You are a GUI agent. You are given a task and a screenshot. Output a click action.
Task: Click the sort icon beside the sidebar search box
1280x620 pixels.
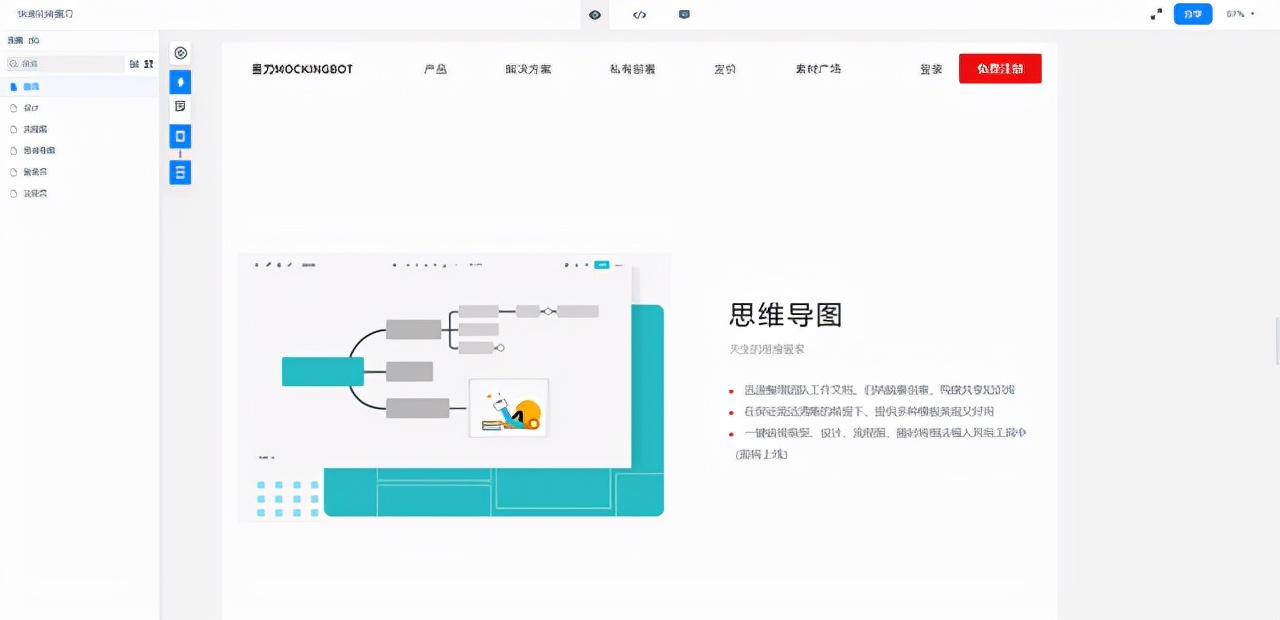pyautogui.click(x=146, y=63)
